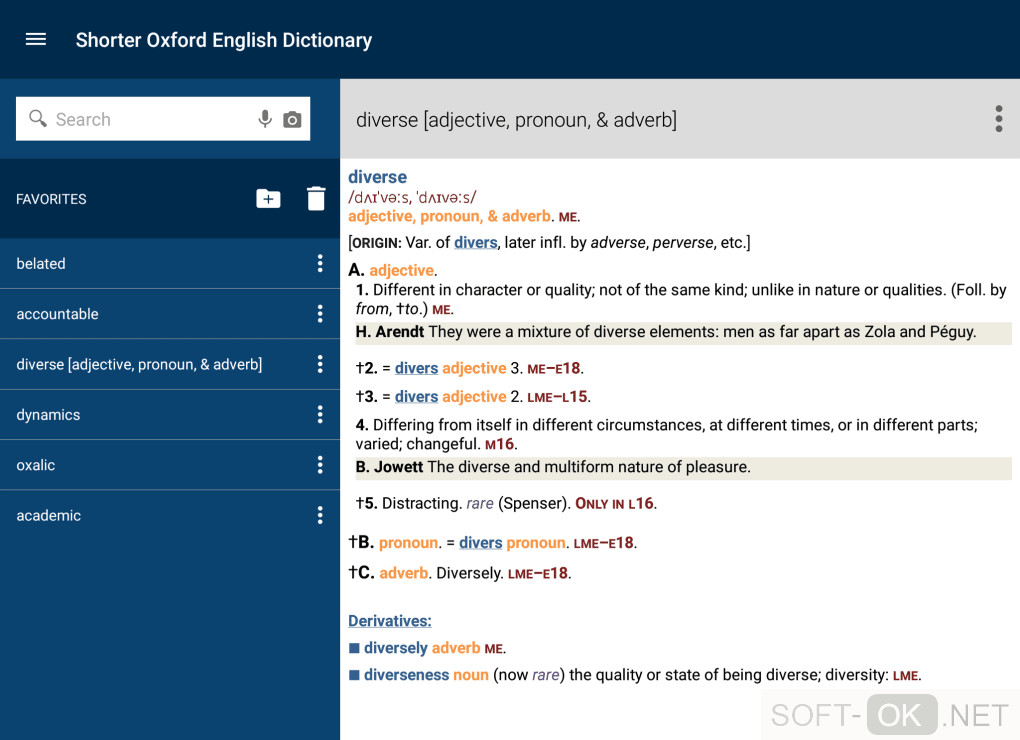Open options menu for academic
The width and height of the screenshot is (1020, 740).
point(320,516)
